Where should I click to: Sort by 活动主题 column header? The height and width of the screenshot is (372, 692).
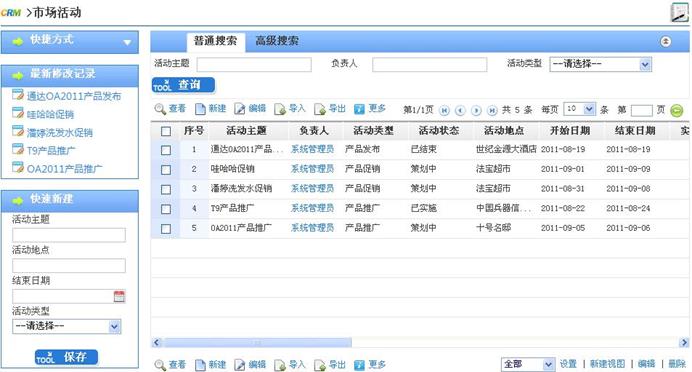click(x=246, y=131)
